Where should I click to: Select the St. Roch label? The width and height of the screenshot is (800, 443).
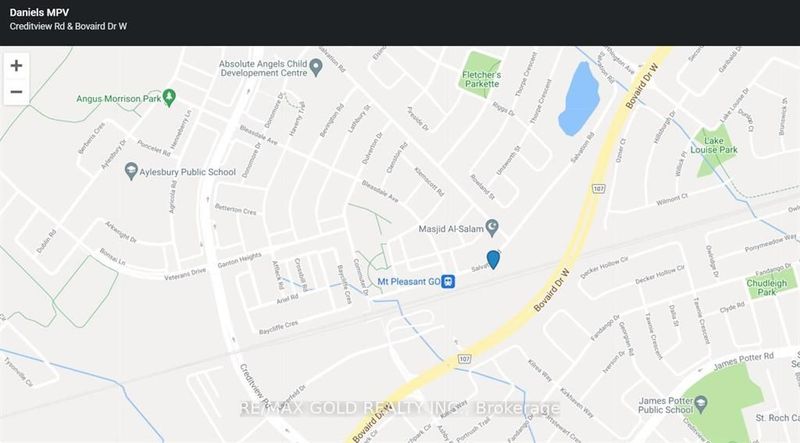coord(777,418)
